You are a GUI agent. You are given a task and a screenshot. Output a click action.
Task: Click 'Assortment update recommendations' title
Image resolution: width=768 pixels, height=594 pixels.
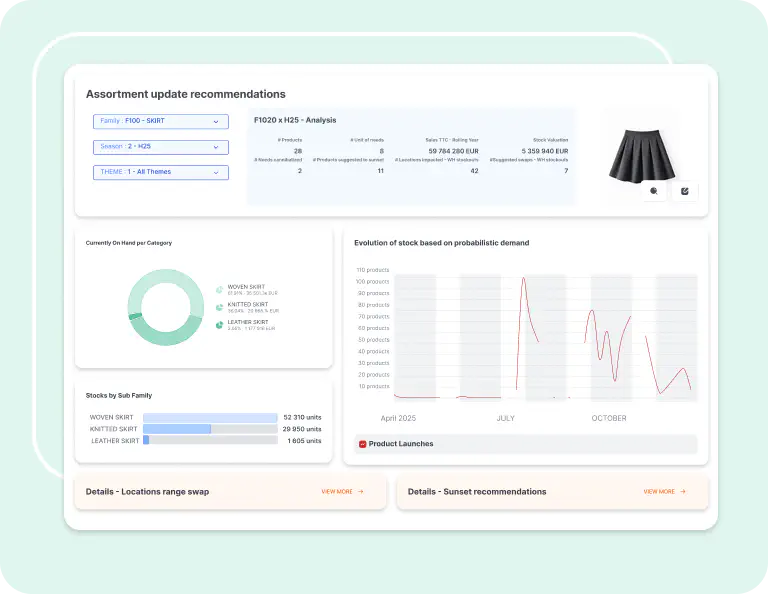(186, 94)
